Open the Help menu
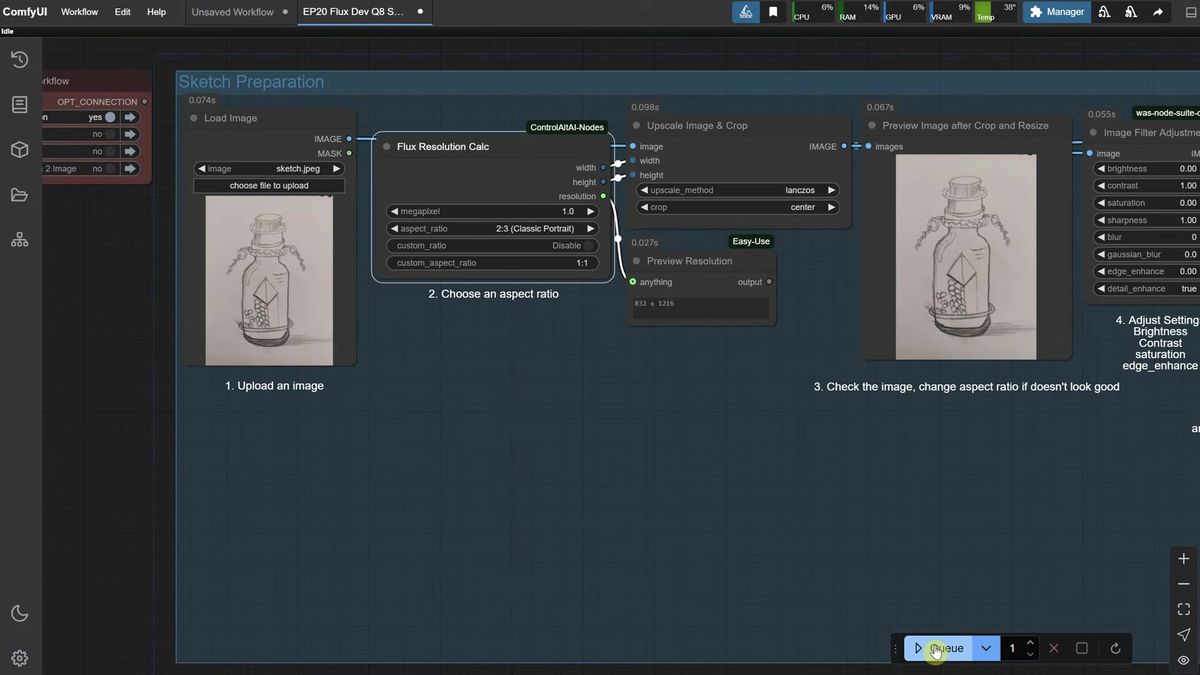The height and width of the screenshot is (675, 1200). pos(156,12)
